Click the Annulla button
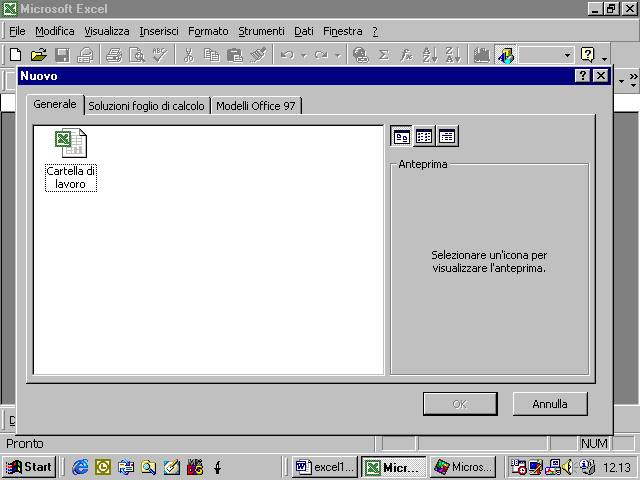This screenshot has width=640, height=480. coord(550,404)
